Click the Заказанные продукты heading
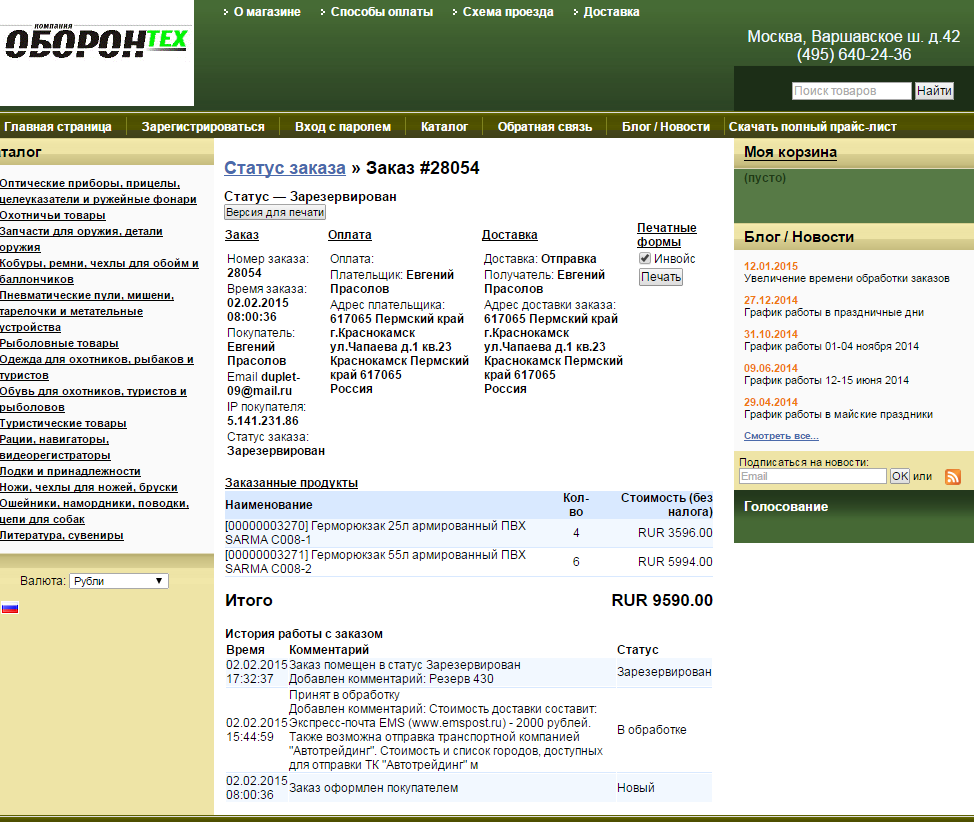 pyautogui.click(x=291, y=483)
